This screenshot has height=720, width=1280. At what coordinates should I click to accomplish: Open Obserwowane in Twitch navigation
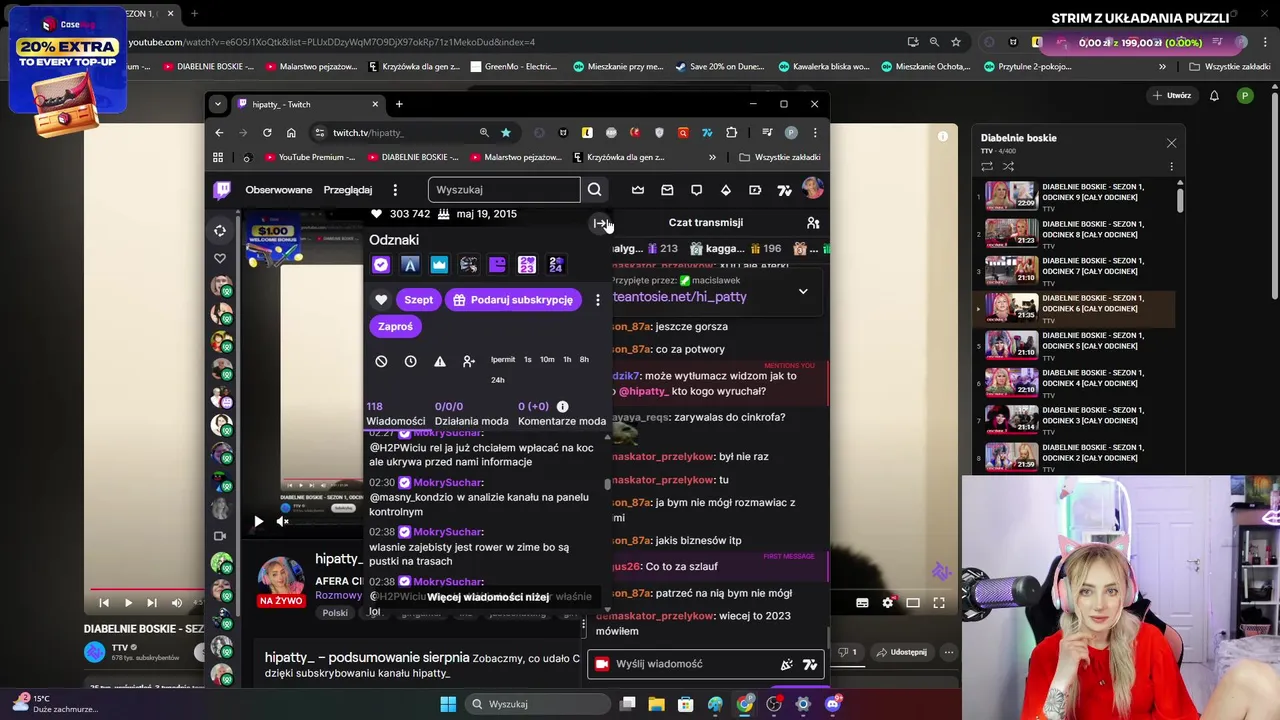coord(279,190)
